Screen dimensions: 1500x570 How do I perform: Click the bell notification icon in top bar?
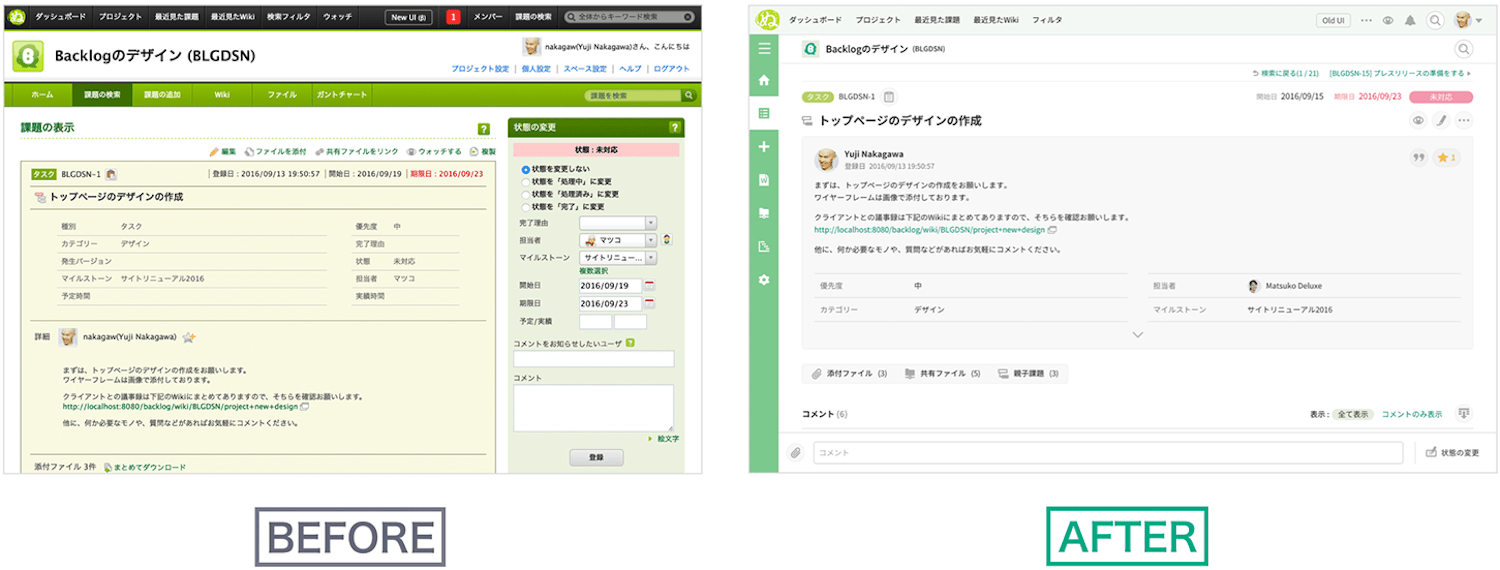1410,20
